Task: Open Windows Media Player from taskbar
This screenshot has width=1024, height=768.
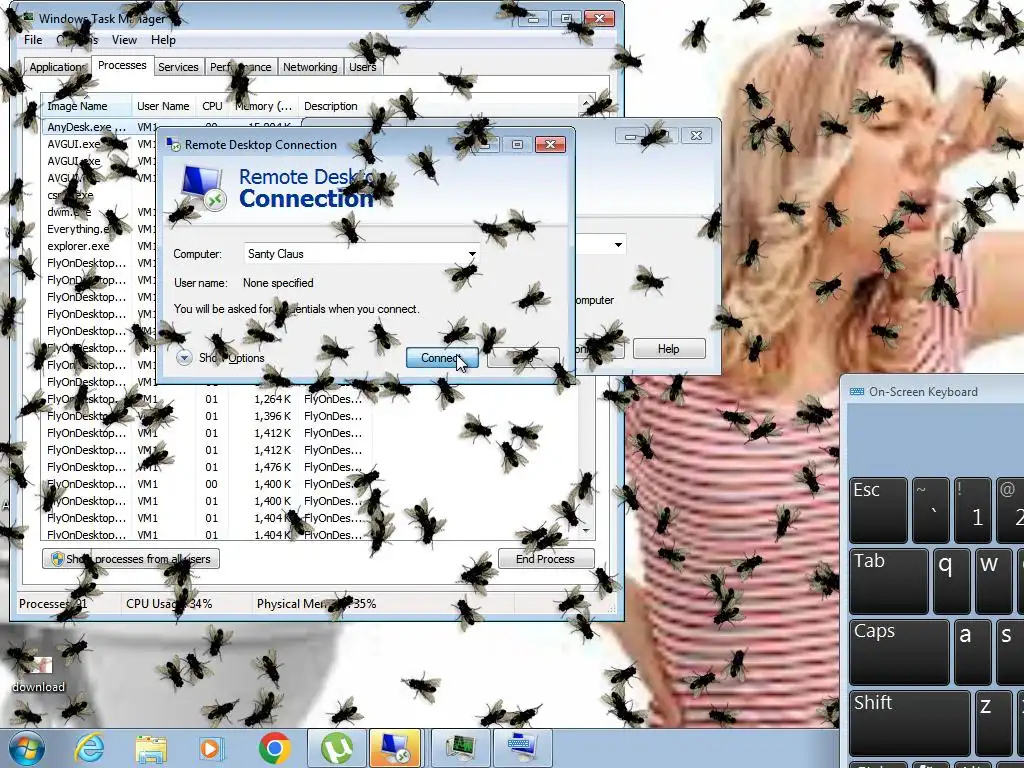Action: 210,749
